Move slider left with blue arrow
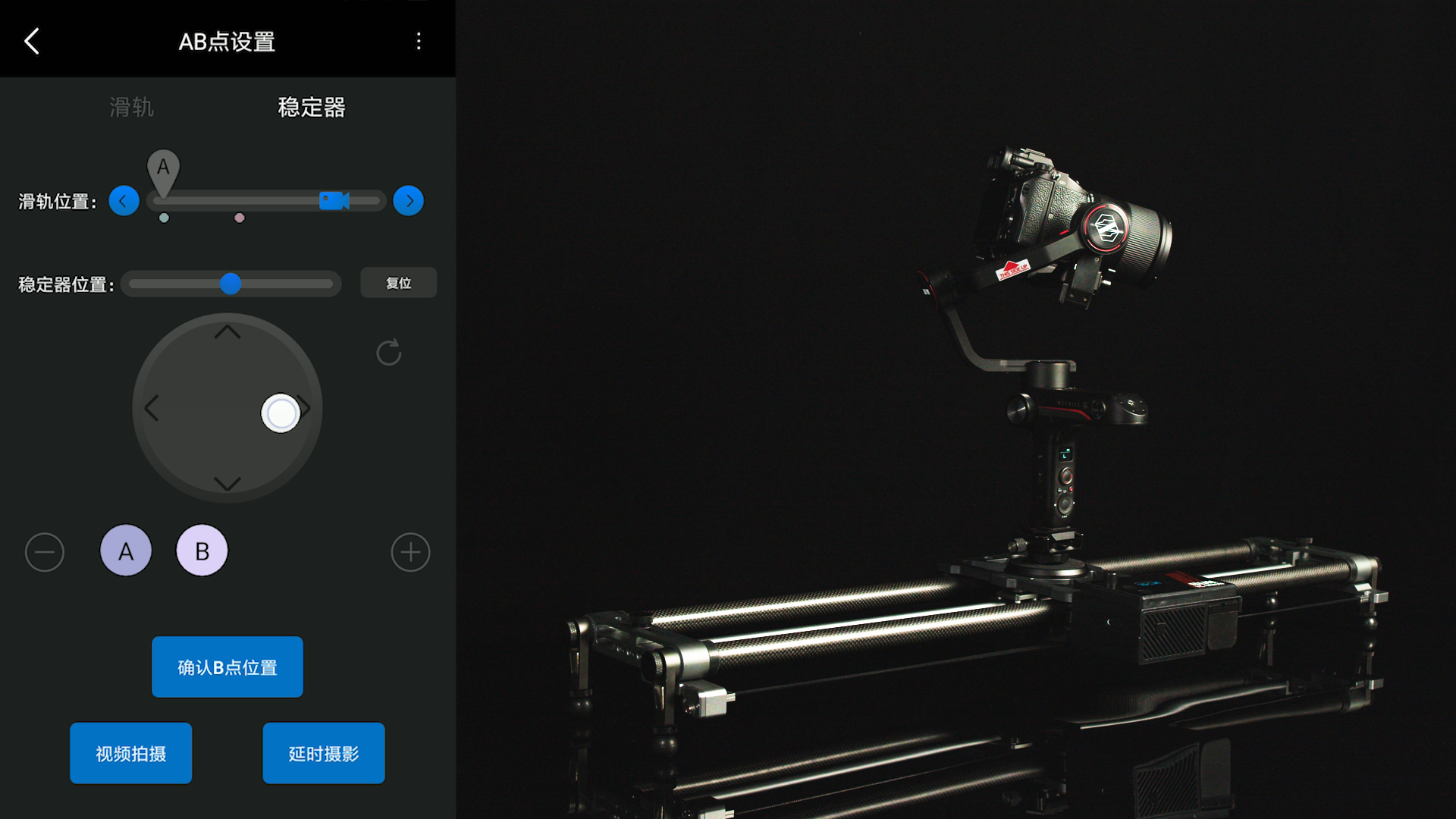 (124, 201)
